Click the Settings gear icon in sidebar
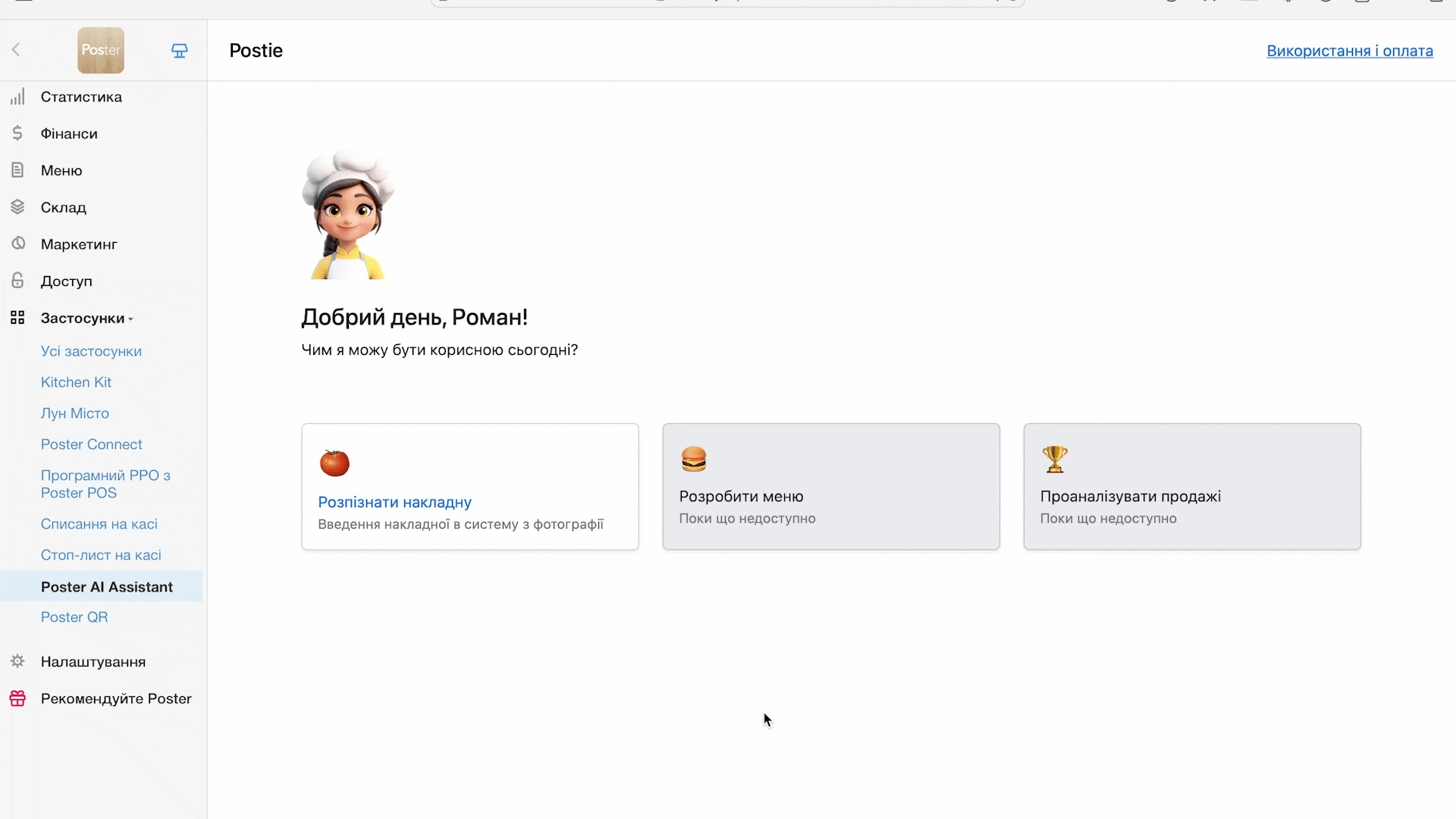The width and height of the screenshot is (1456, 819). click(x=17, y=661)
